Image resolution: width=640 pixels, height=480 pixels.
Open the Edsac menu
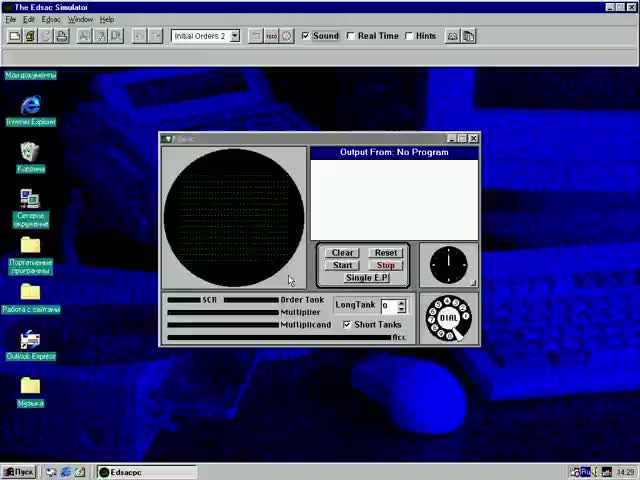pos(50,19)
